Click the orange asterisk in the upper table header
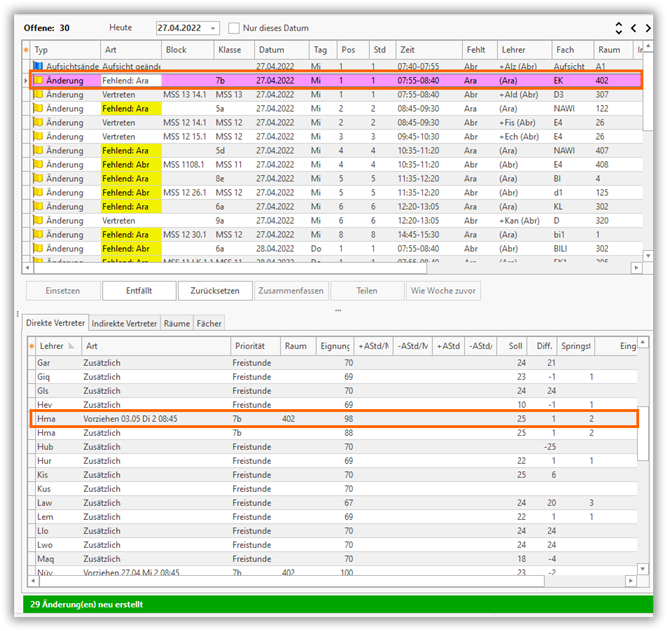This screenshot has width=667, height=631. [26, 49]
